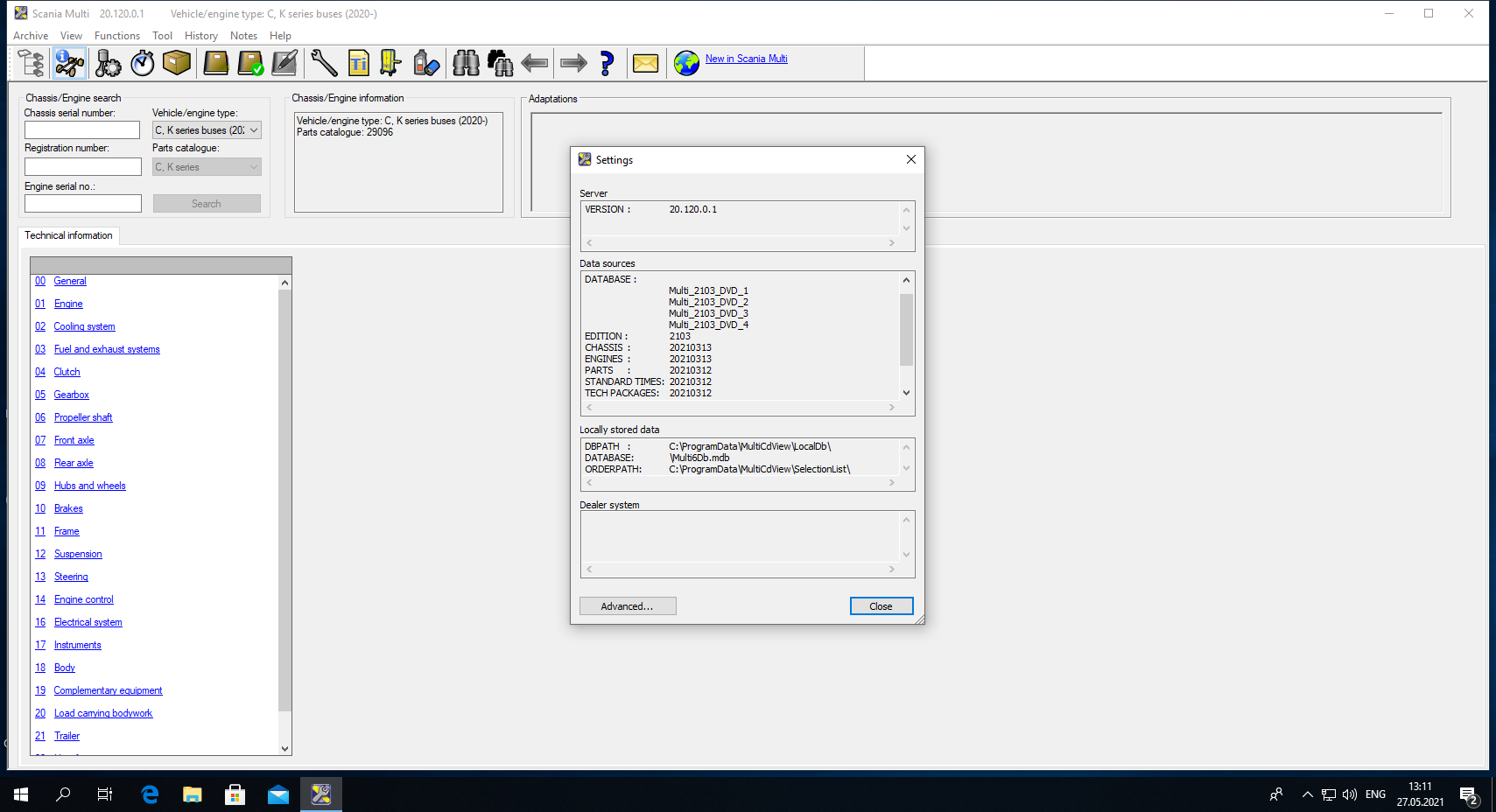This screenshot has height=812, width=1496.
Task: Open the View menu
Action: (x=71, y=36)
